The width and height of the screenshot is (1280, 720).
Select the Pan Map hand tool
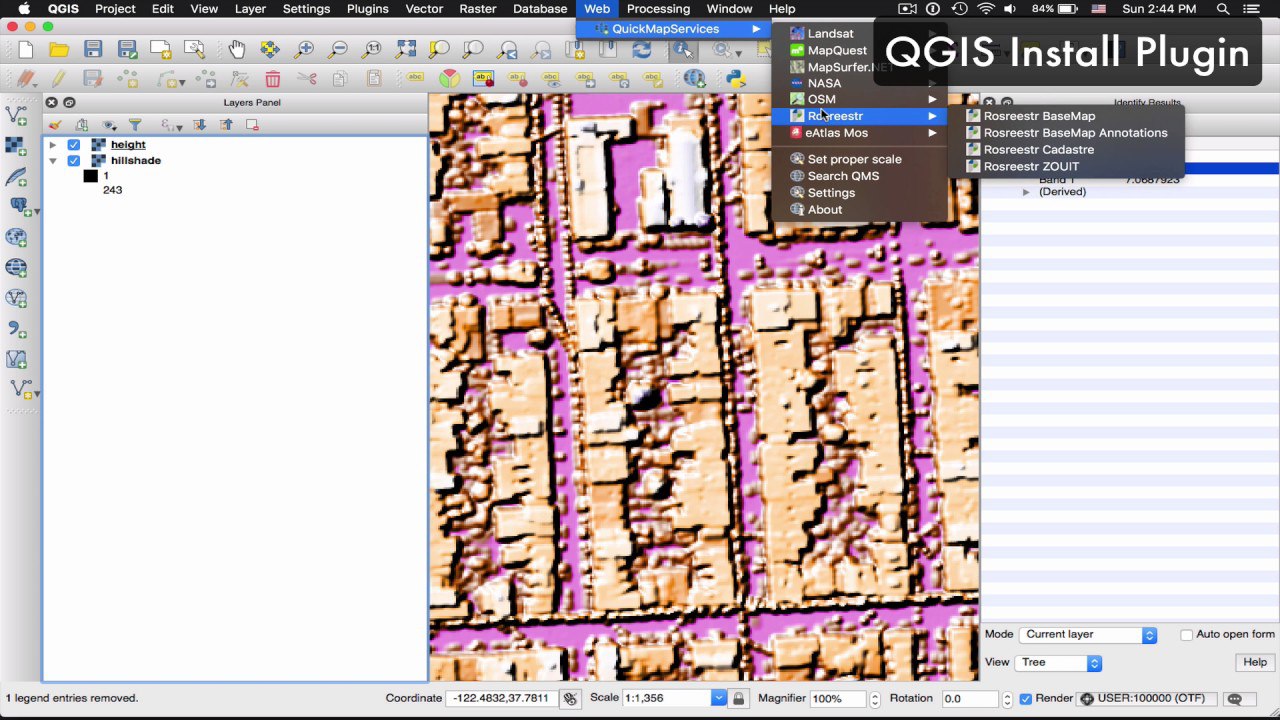(236, 49)
